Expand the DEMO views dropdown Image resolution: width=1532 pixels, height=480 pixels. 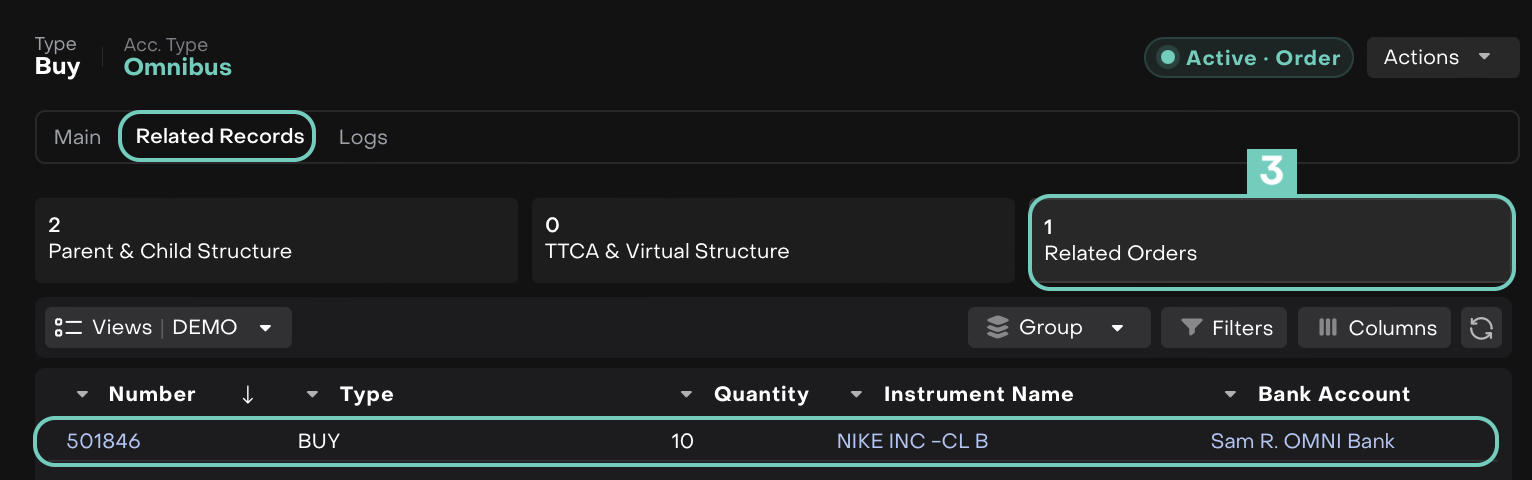click(x=265, y=328)
